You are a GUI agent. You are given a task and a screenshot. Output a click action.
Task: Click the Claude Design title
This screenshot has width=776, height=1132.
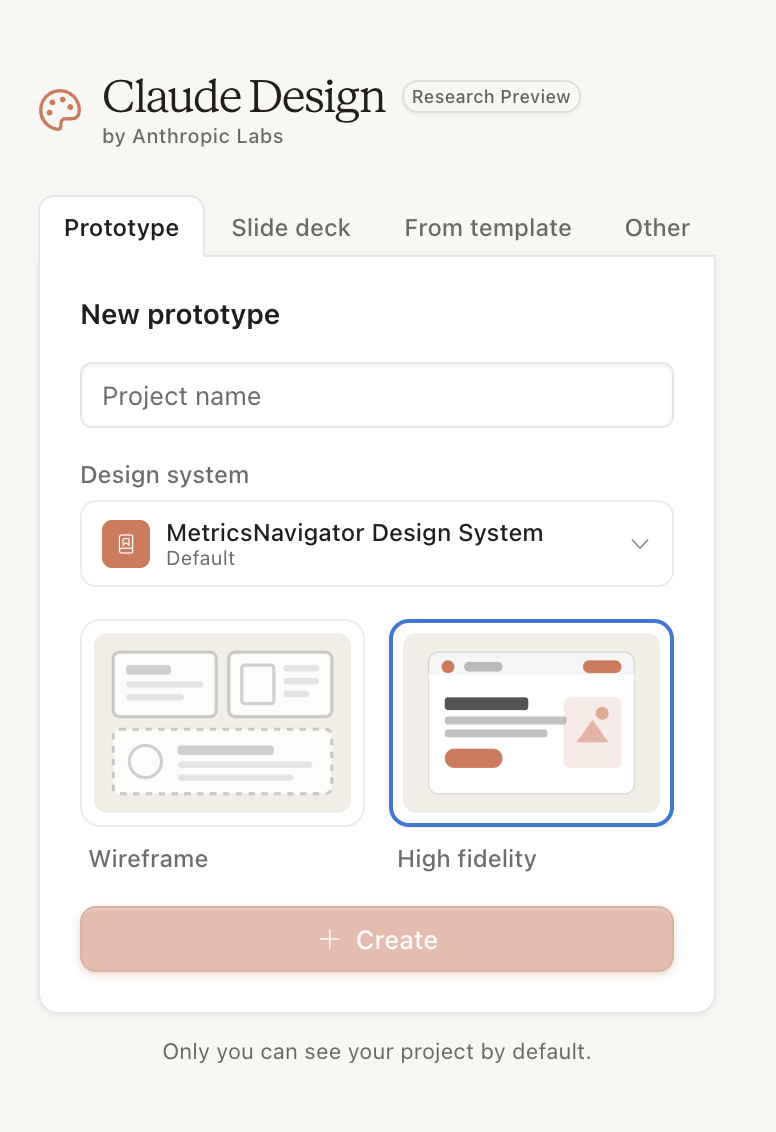click(244, 97)
